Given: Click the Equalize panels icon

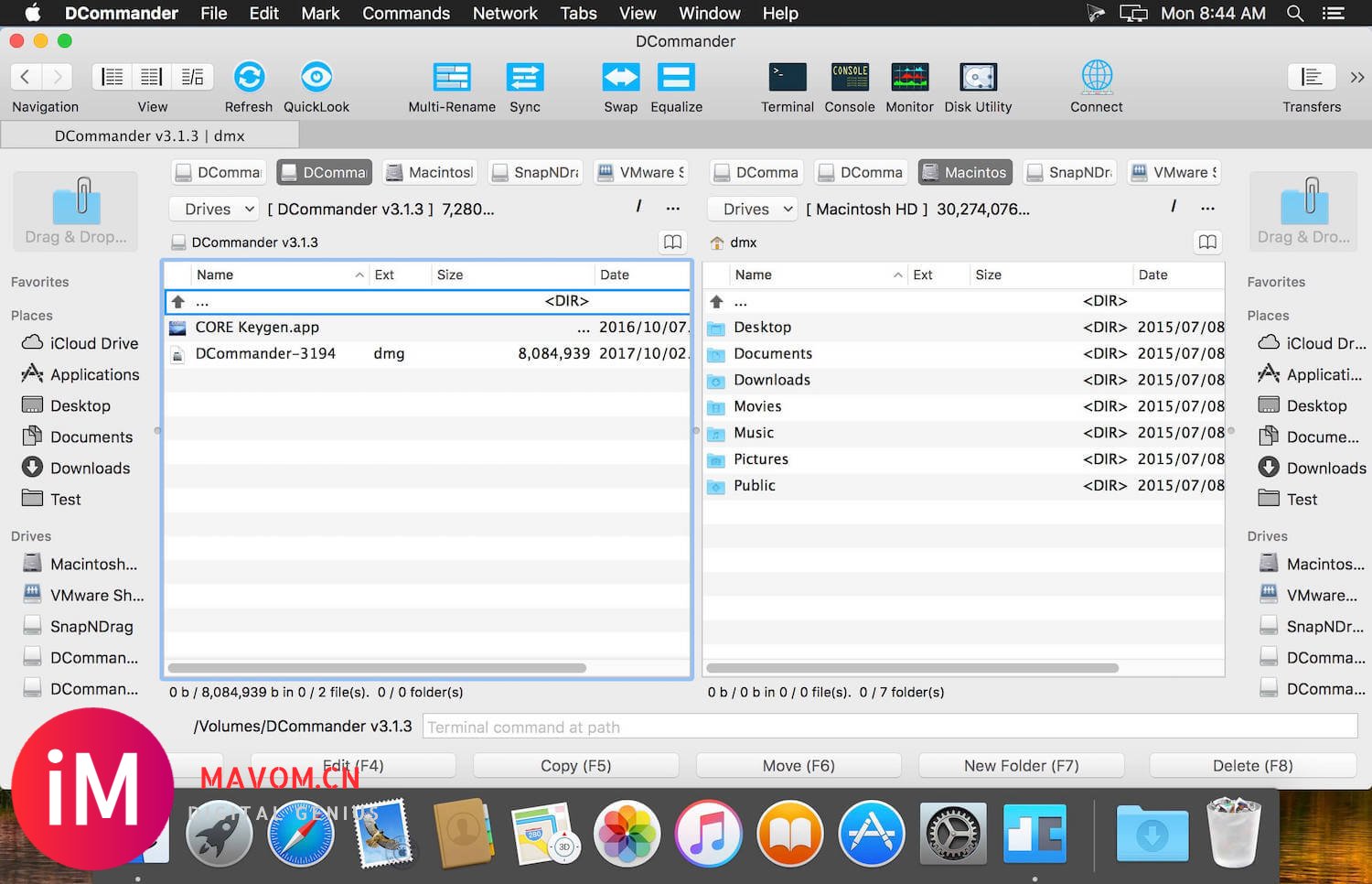Looking at the screenshot, I should (x=676, y=78).
